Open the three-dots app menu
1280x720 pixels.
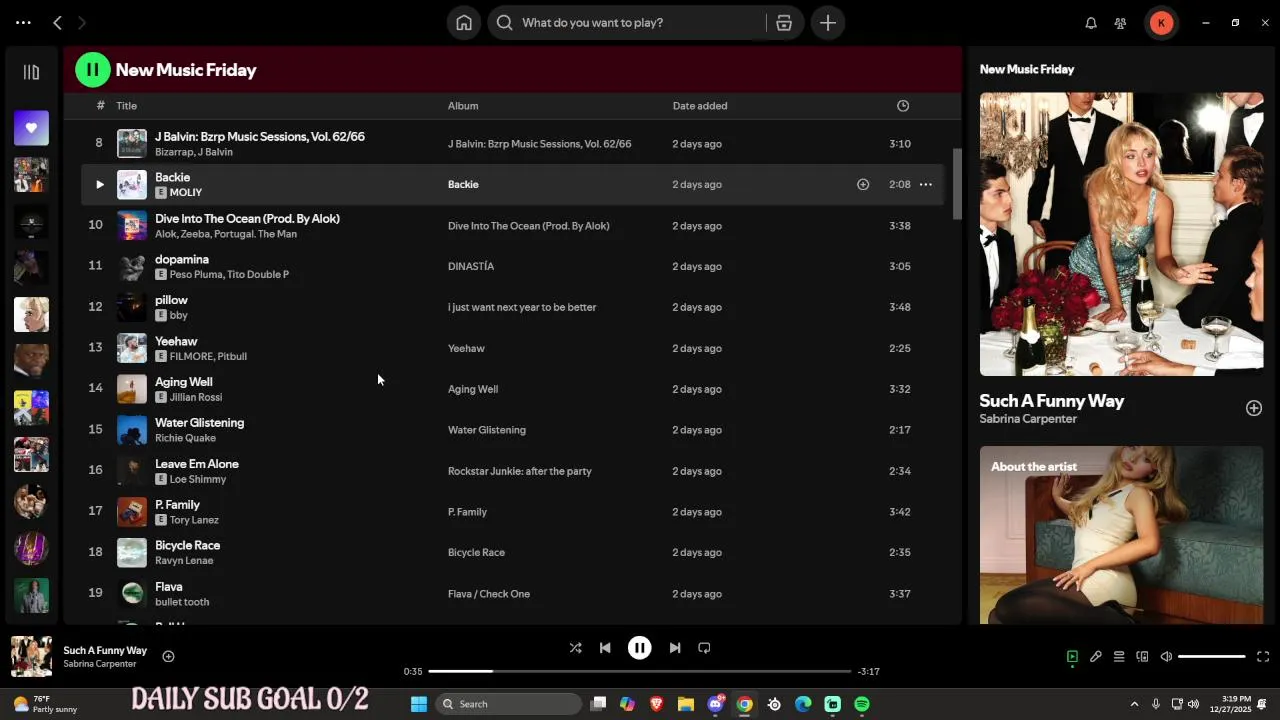(x=23, y=22)
